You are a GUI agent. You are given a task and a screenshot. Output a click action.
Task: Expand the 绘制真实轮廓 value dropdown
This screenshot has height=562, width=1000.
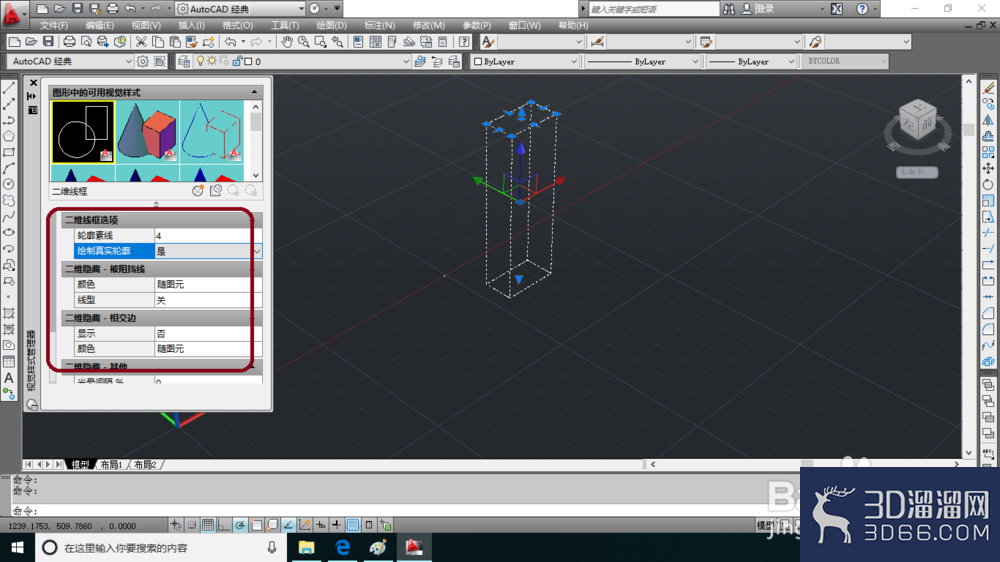point(256,251)
